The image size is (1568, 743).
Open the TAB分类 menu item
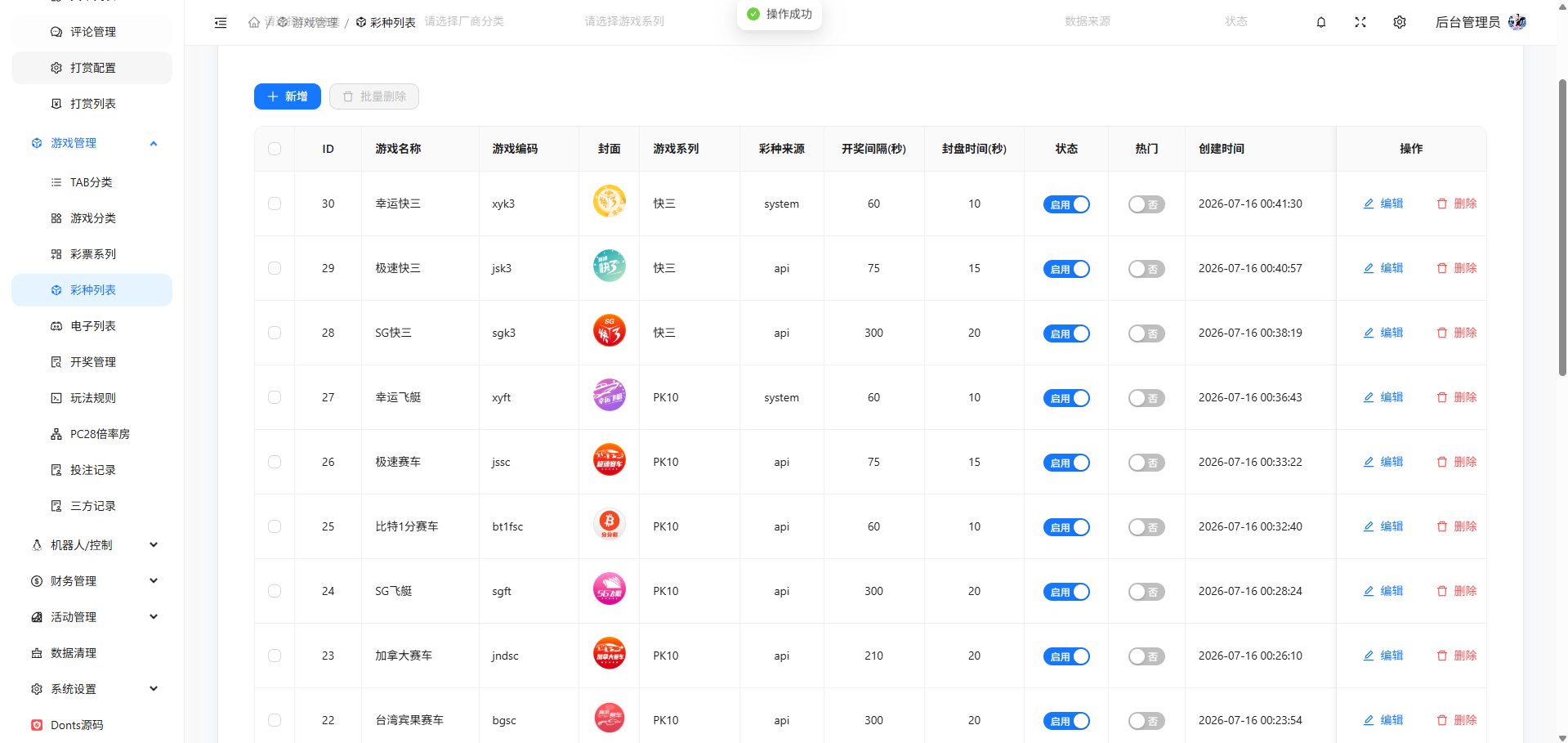coord(92,182)
